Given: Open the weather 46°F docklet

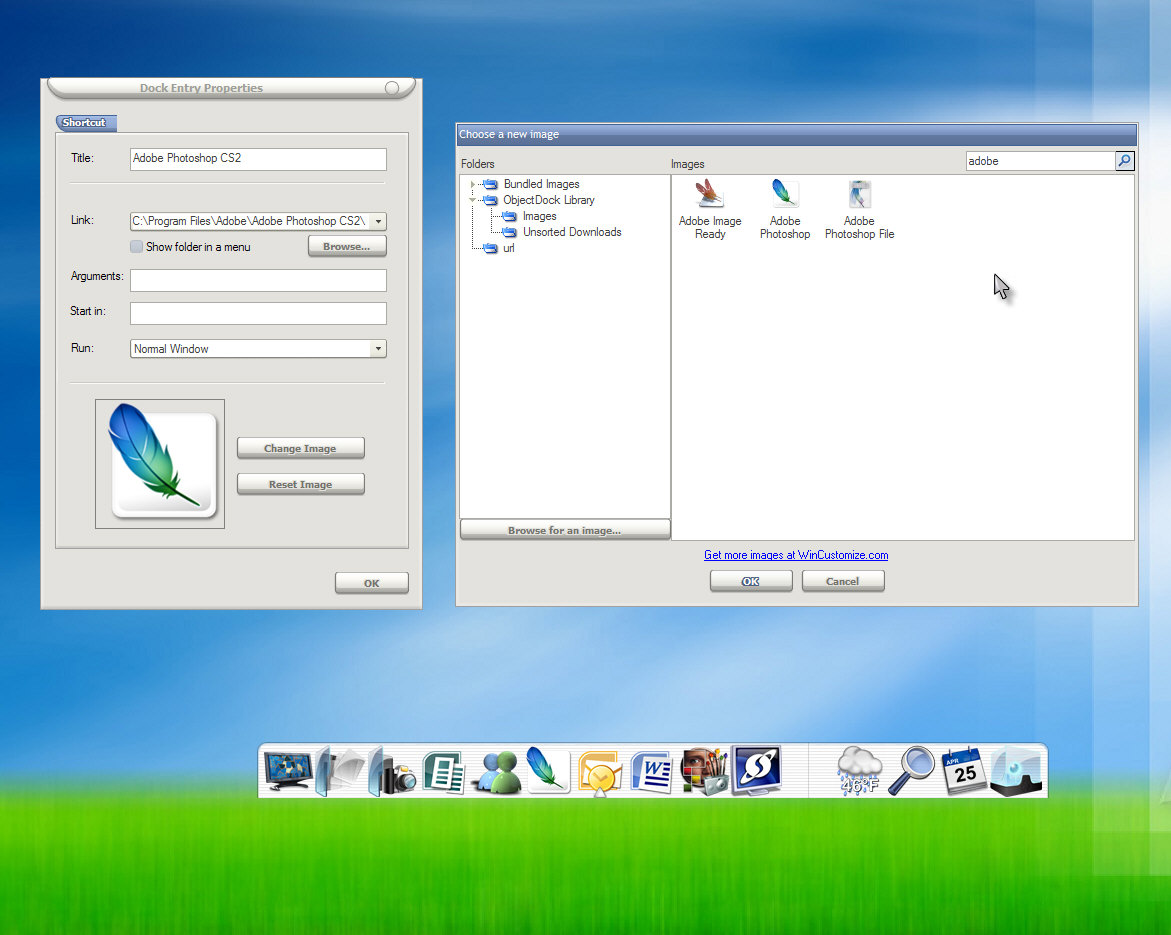Looking at the screenshot, I should point(859,770).
